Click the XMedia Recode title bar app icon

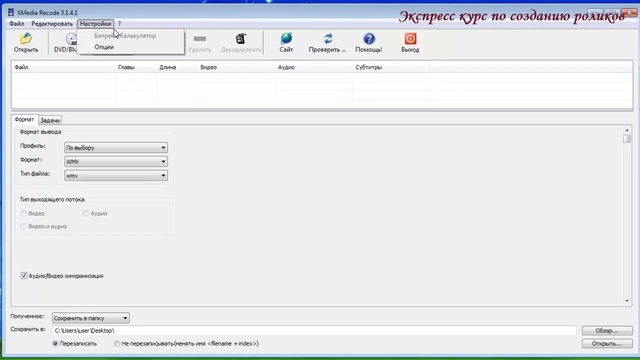11,12
